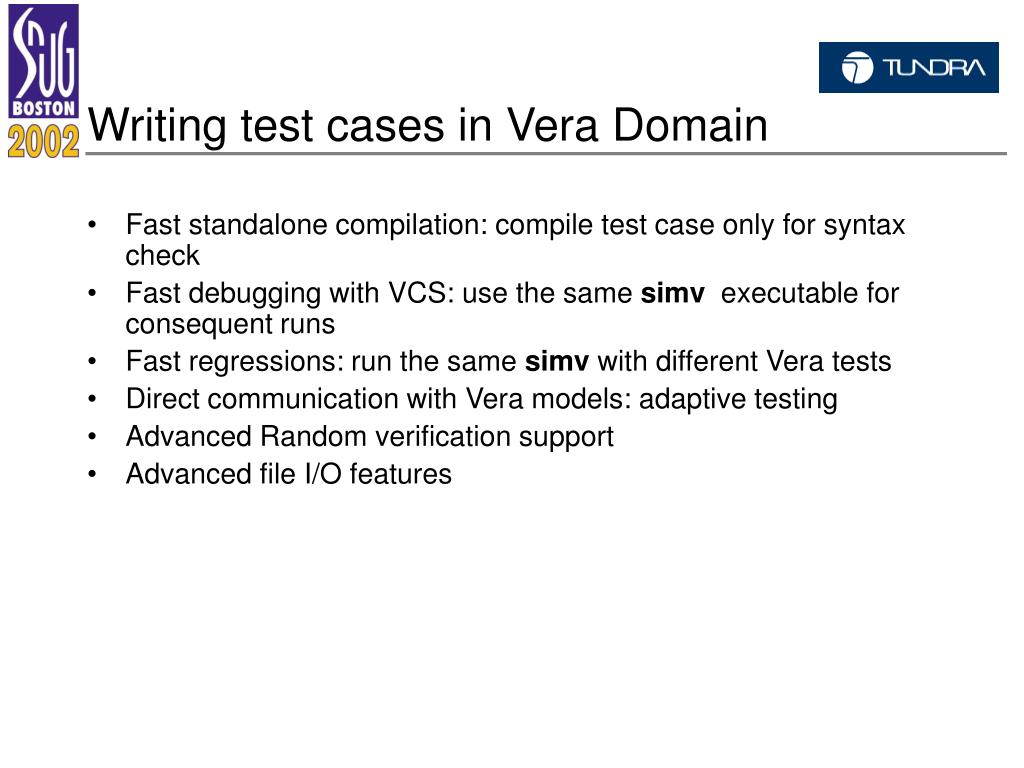
Task: Click the 'Advanced file I/O features' bullet
Action: pos(289,474)
